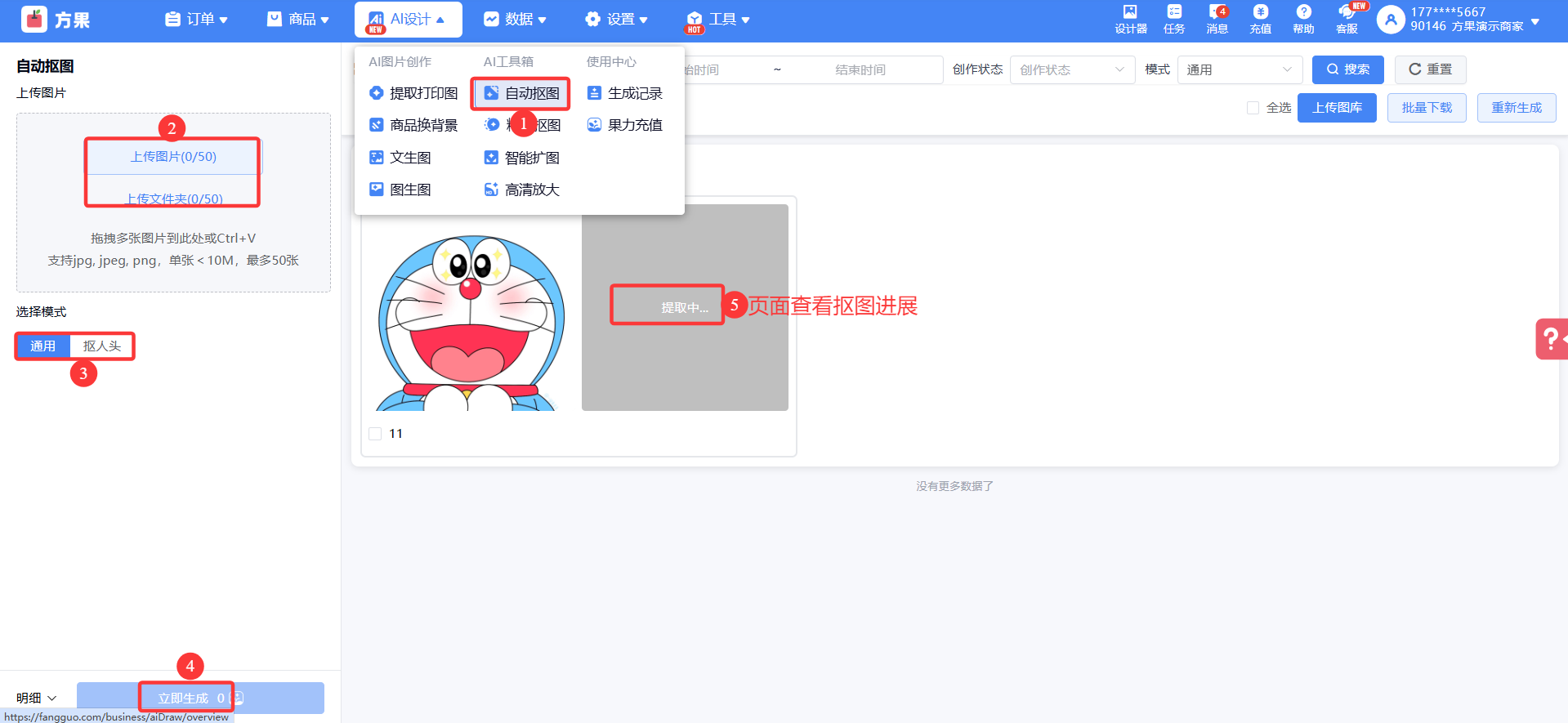Click the 订单 clipboard icon
This screenshot has width=1568, height=723.
click(x=172, y=19)
